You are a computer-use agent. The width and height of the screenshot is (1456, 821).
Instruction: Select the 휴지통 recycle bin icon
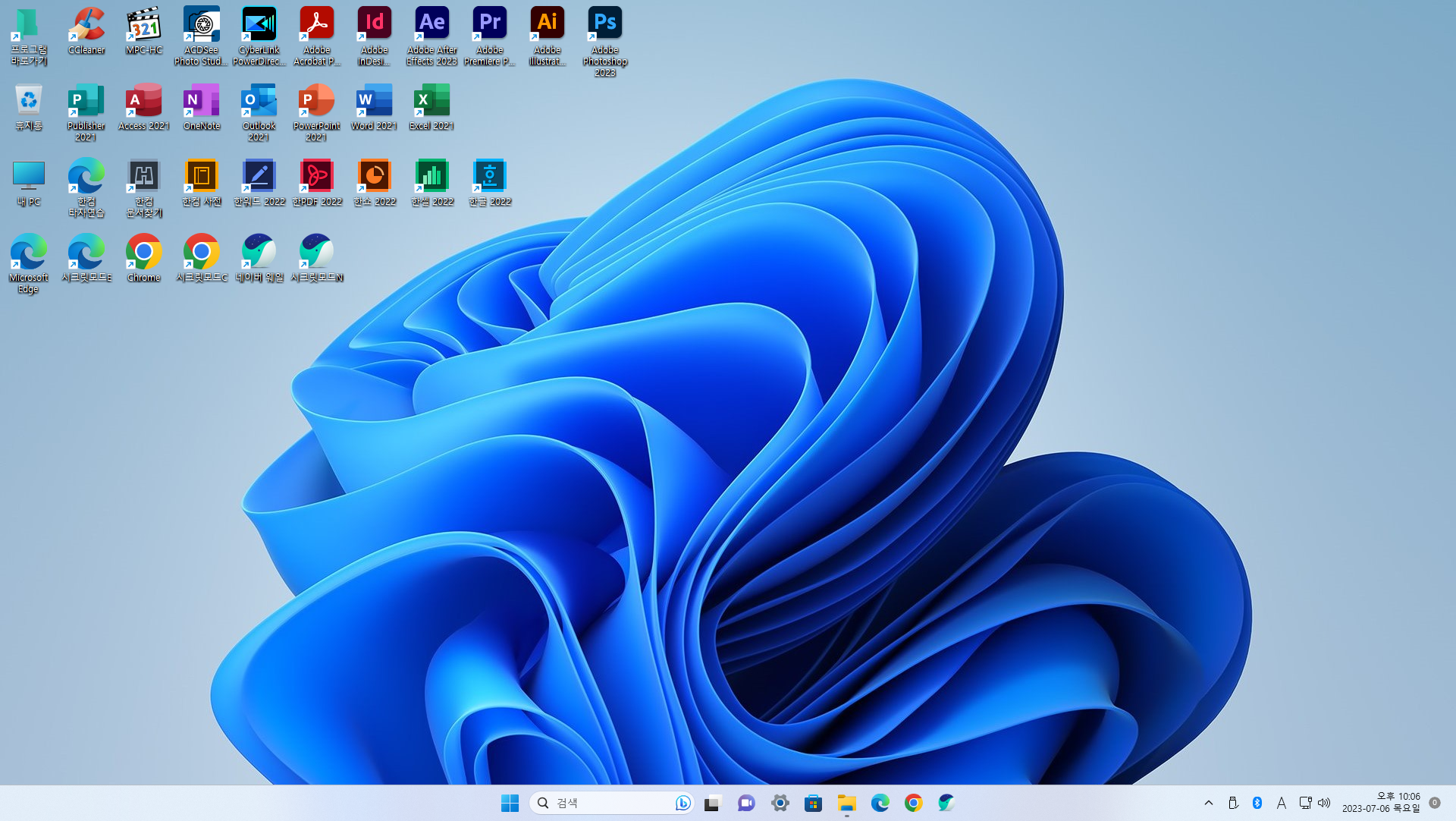(x=29, y=101)
